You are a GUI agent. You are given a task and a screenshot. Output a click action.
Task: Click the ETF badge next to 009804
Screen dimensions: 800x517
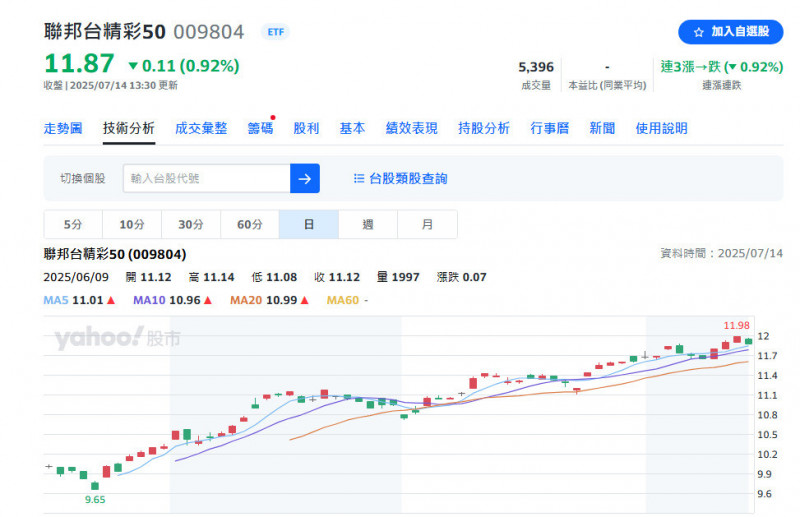click(x=276, y=32)
